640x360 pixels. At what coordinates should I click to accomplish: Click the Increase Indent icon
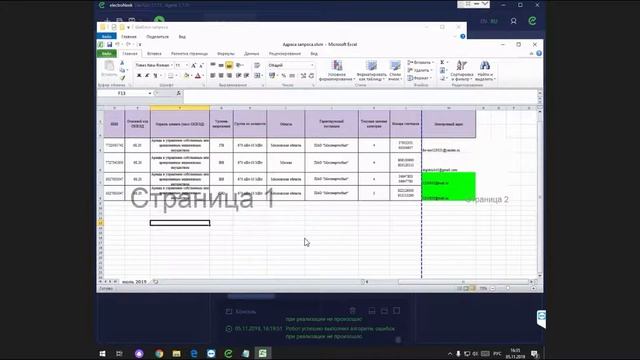247,76
